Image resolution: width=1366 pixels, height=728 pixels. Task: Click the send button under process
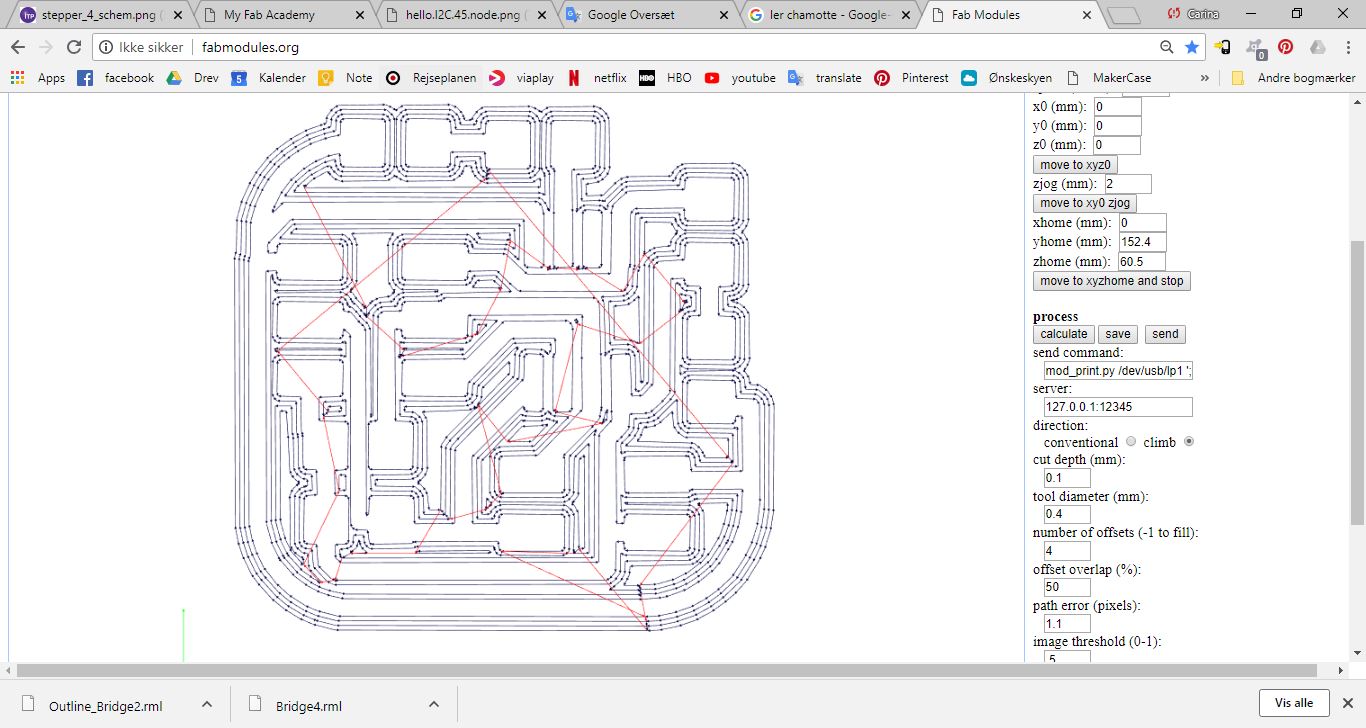[1165, 334]
